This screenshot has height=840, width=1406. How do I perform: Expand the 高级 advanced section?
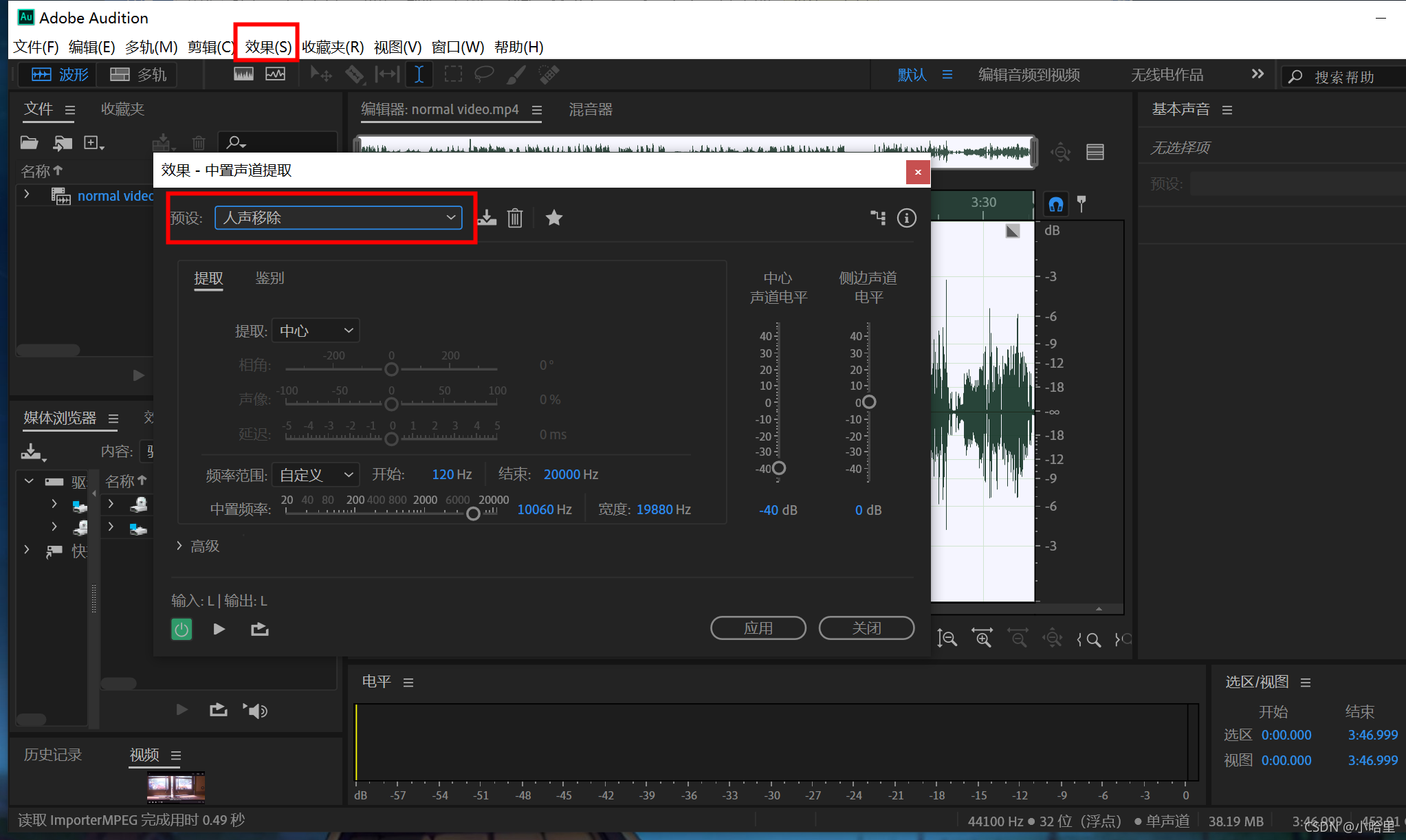197,546
